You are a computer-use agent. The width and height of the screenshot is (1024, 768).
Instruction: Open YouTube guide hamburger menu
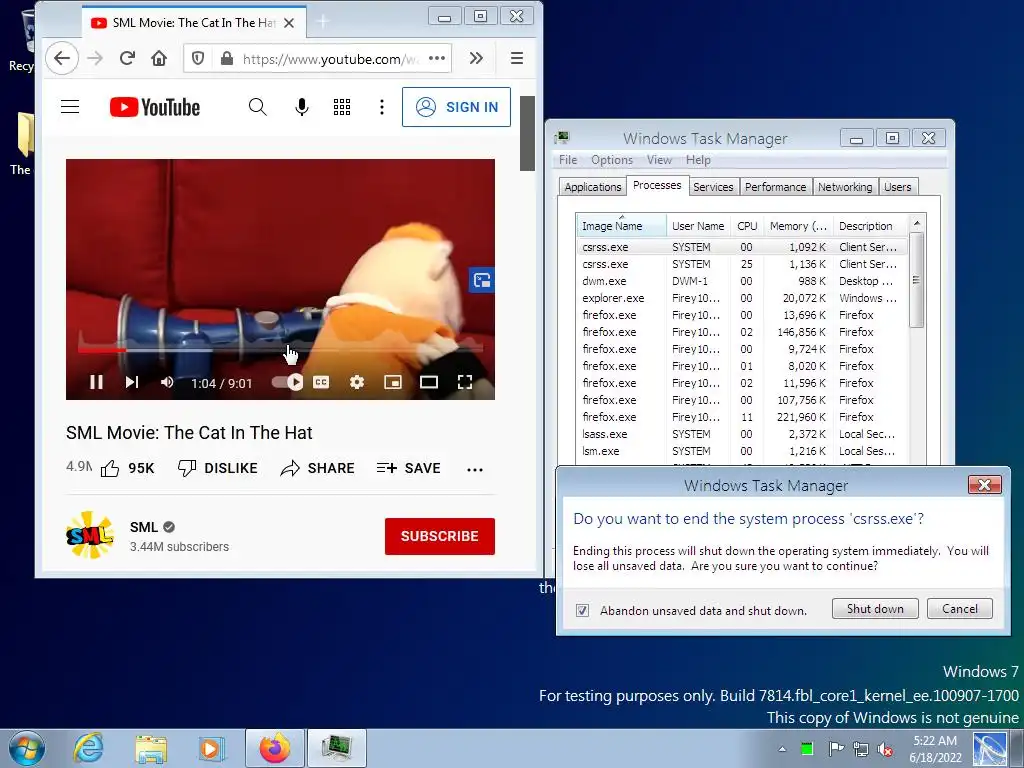70,107
